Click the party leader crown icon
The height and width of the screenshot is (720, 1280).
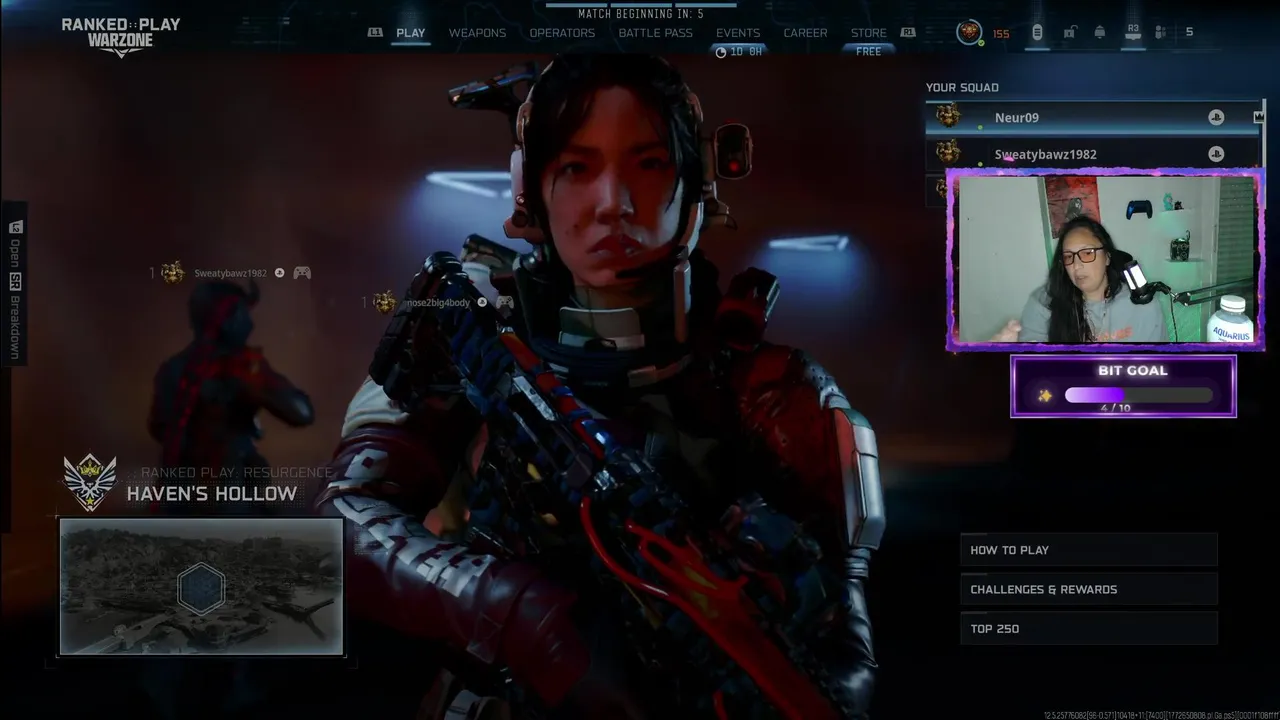[x=1258, y=117]
